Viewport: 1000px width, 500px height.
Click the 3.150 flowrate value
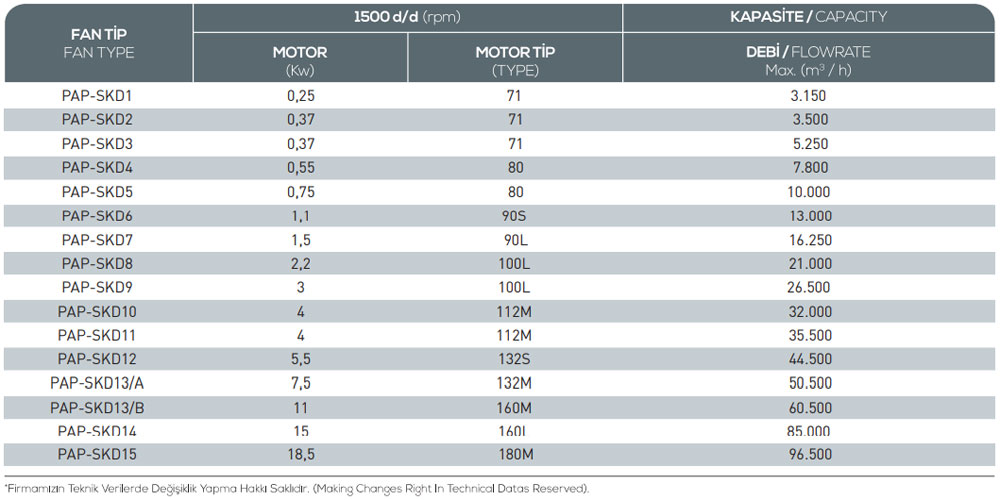pyautogui.click(x=808, y=96)
